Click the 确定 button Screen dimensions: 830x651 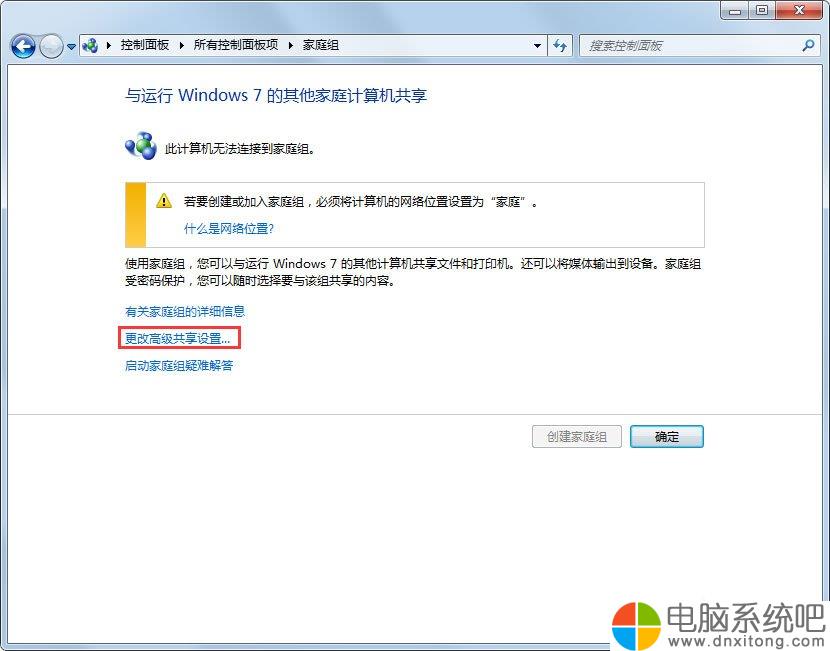(x=666, y=437)
